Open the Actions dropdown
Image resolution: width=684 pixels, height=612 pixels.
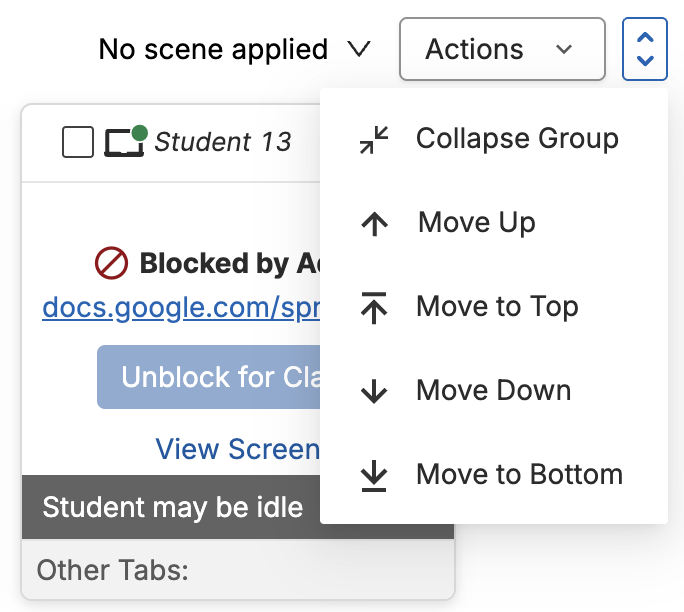(x=502, y=49)
